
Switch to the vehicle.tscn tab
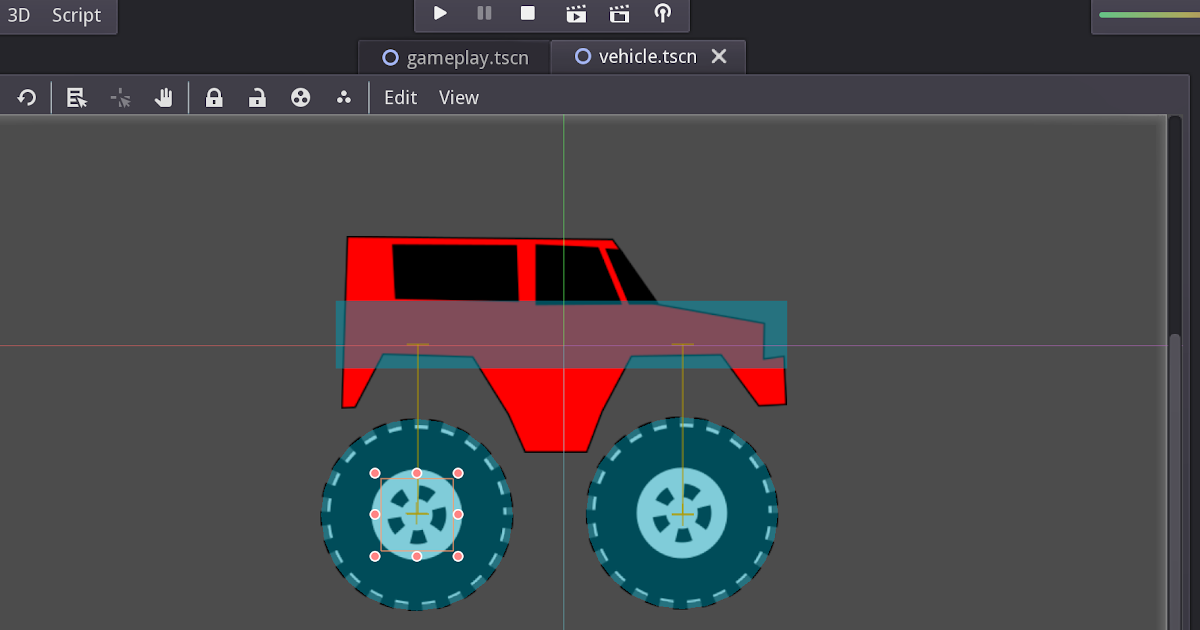640,57
